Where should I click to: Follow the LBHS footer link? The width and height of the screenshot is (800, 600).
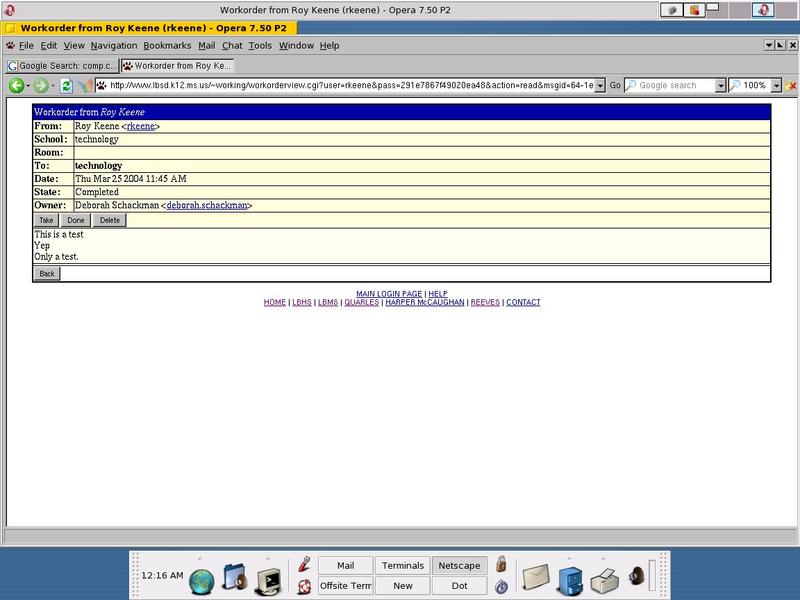302,302
